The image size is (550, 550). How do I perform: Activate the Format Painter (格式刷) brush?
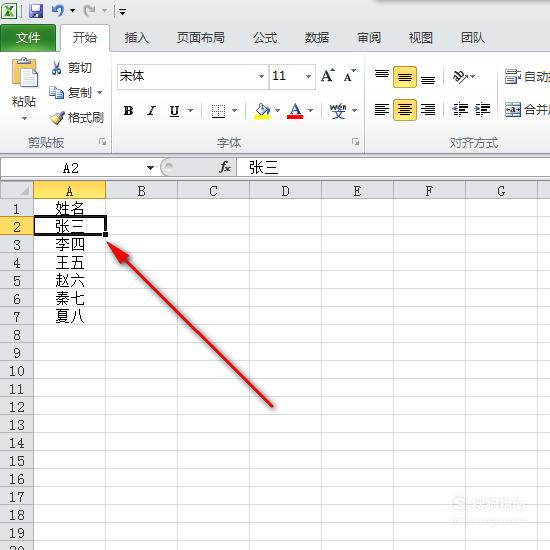click(57, 118)
